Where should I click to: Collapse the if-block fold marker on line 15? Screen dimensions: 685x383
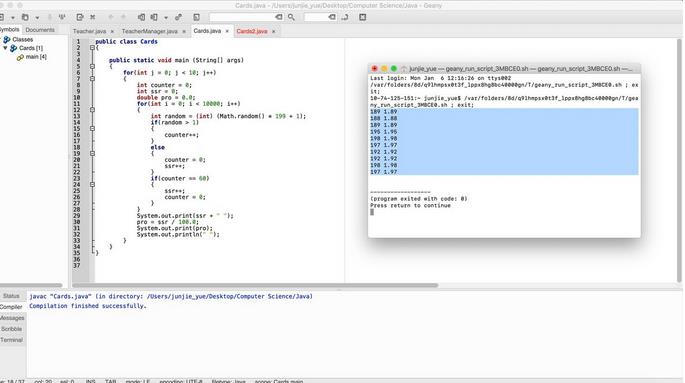point(92,128)
